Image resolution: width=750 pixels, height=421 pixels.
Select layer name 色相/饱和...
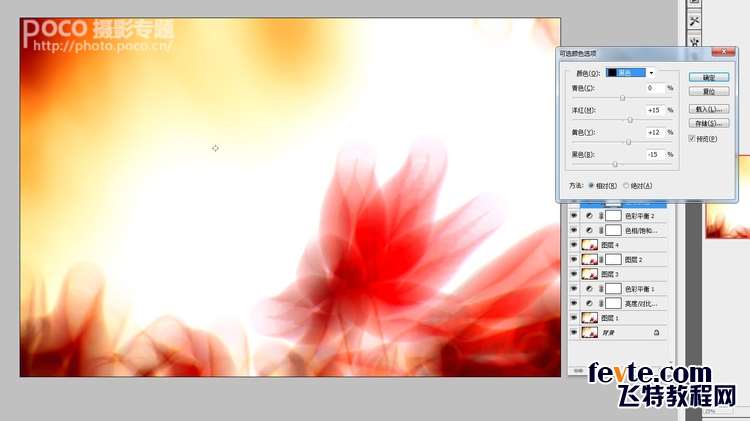point(641,231)
